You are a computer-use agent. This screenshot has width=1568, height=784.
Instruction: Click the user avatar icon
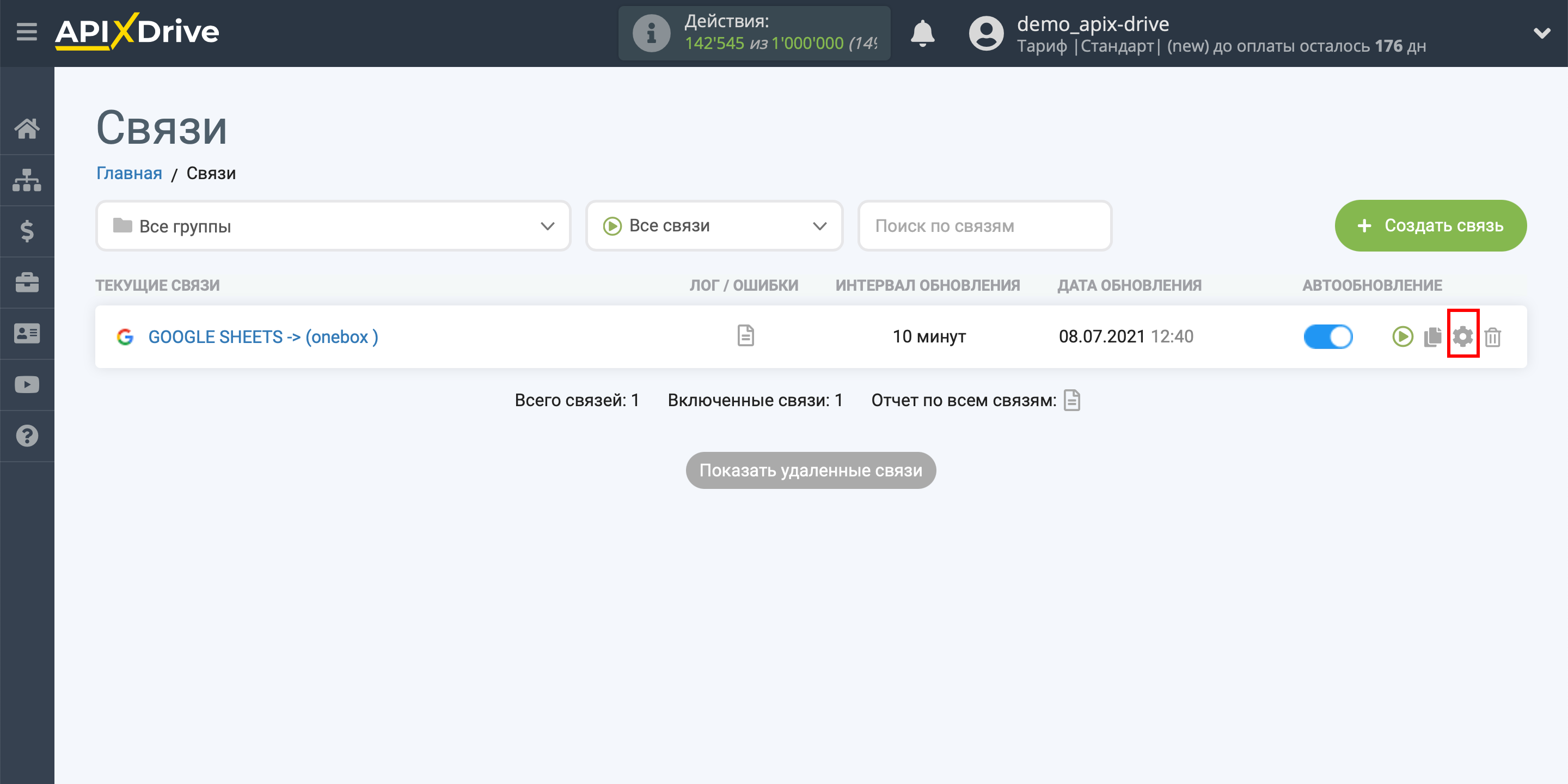[986, 33]
